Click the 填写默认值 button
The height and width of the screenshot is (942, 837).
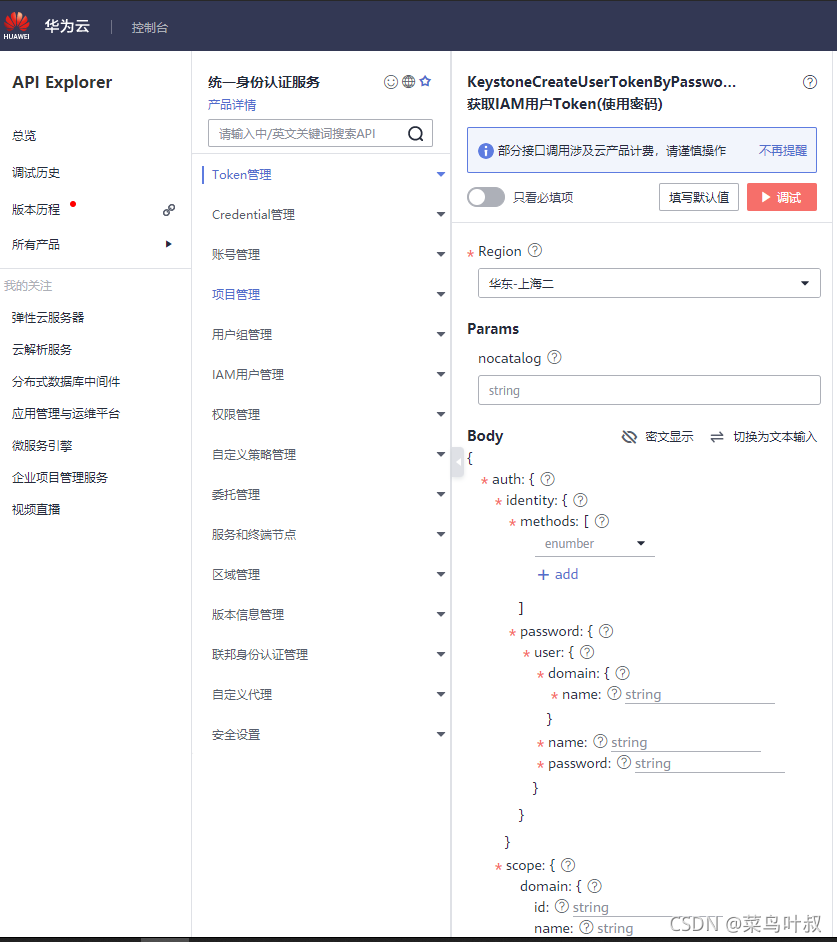(699, 197)
